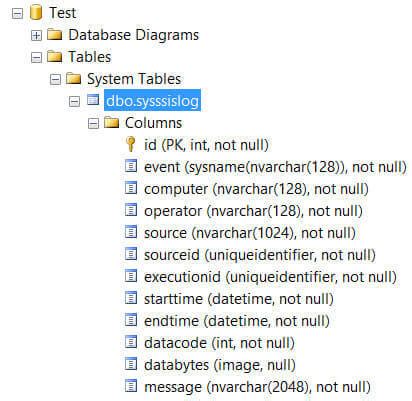Select the highlighted dbo.sysssislog label
This screenshot has height=401, width=412.
152,100
